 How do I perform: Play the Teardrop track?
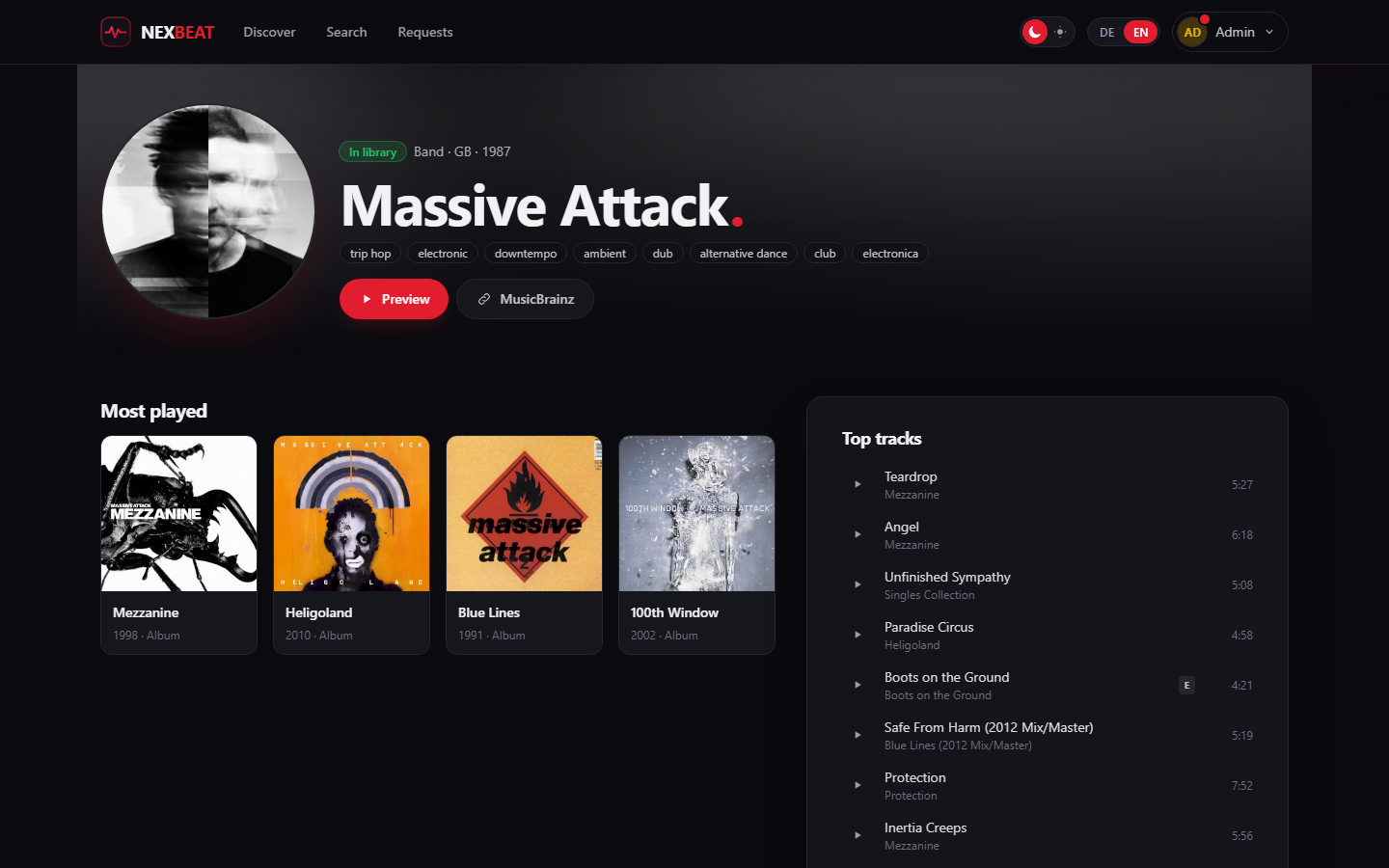pyautogui.click(x=858, y=484)
